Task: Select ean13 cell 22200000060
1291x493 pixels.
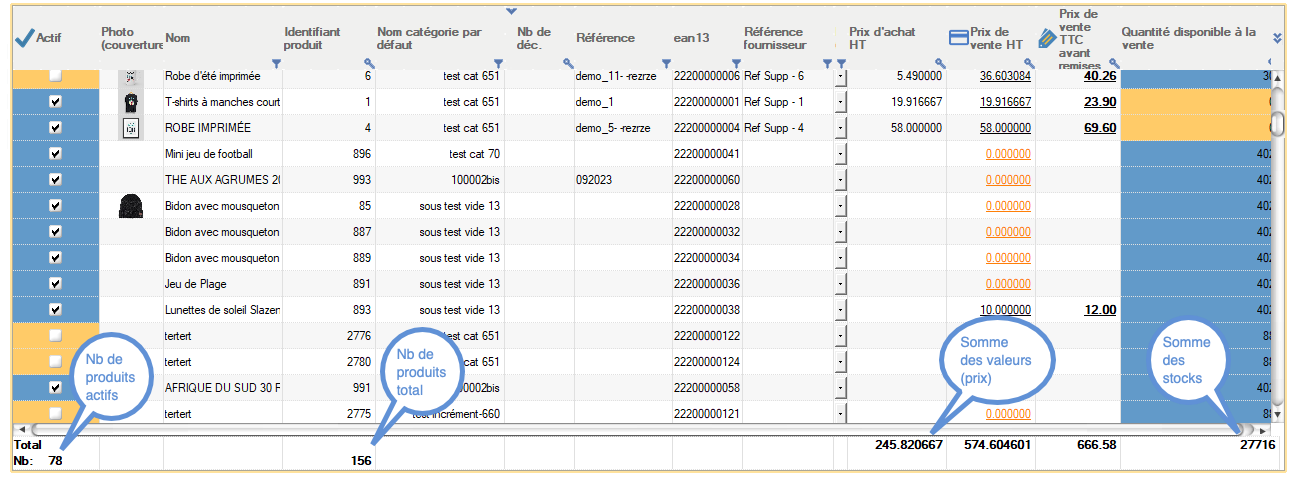Action: click(x=707, y=180)
